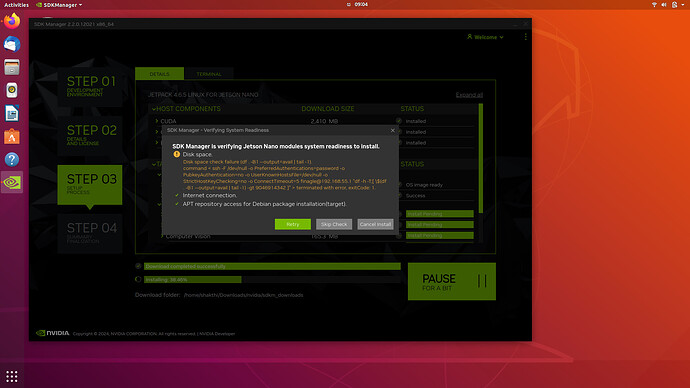Image resolution: width=690 pixels, height=388 pixels.
Task: Click the Internet connection check mark
Action: 177,195
